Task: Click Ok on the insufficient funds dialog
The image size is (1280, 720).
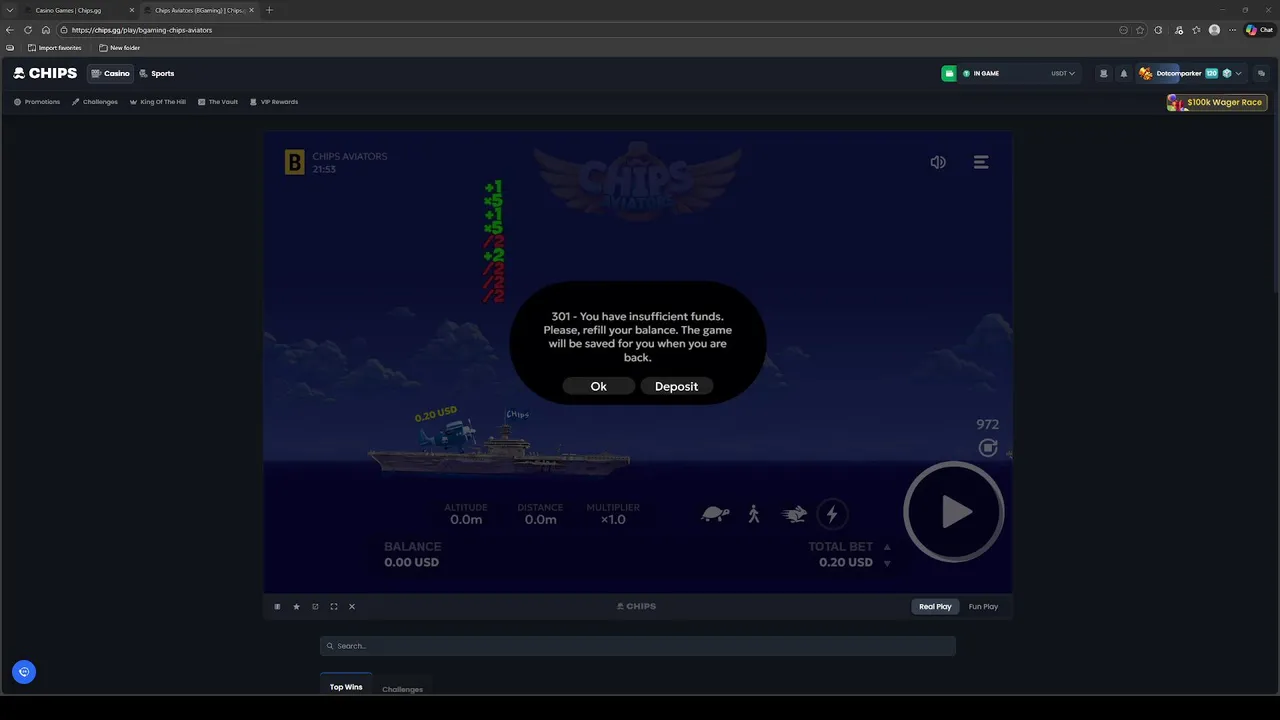Action: [598, 386]
